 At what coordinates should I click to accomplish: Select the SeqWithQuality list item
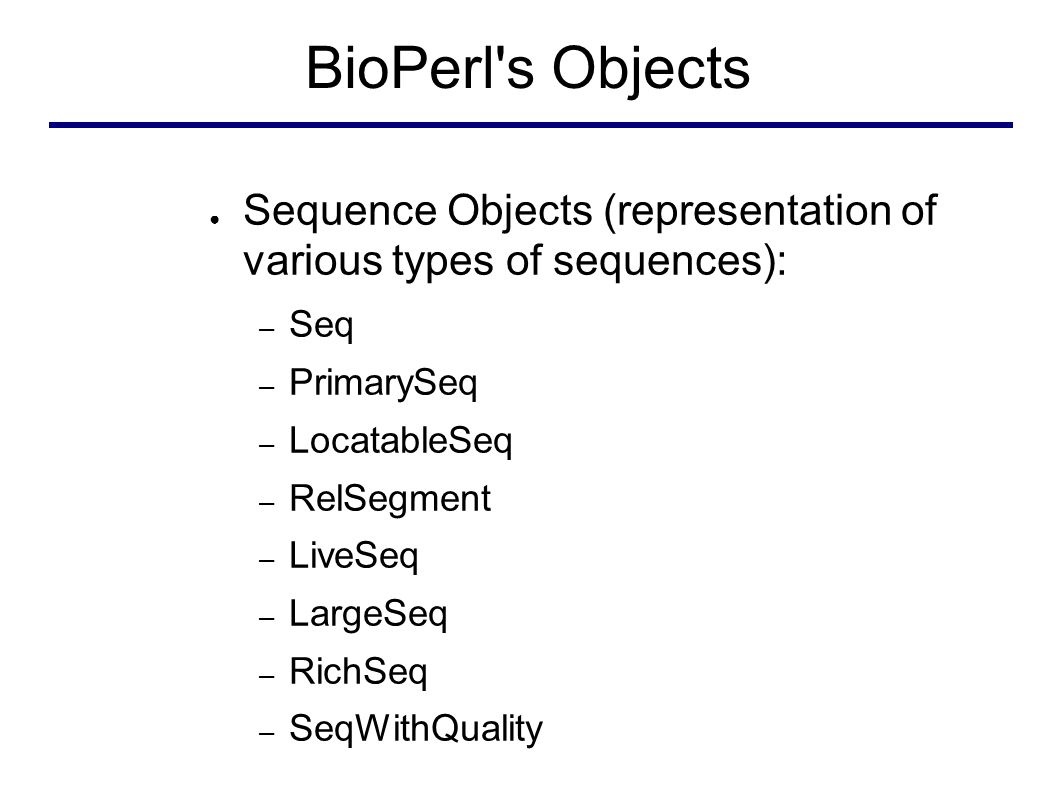[416, 730]
